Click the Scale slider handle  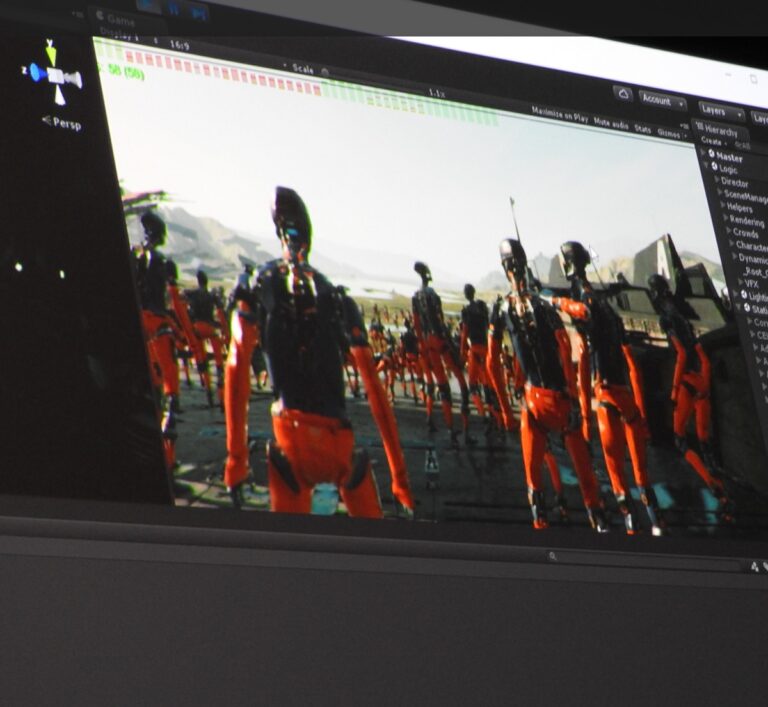[x=324, y=72]
